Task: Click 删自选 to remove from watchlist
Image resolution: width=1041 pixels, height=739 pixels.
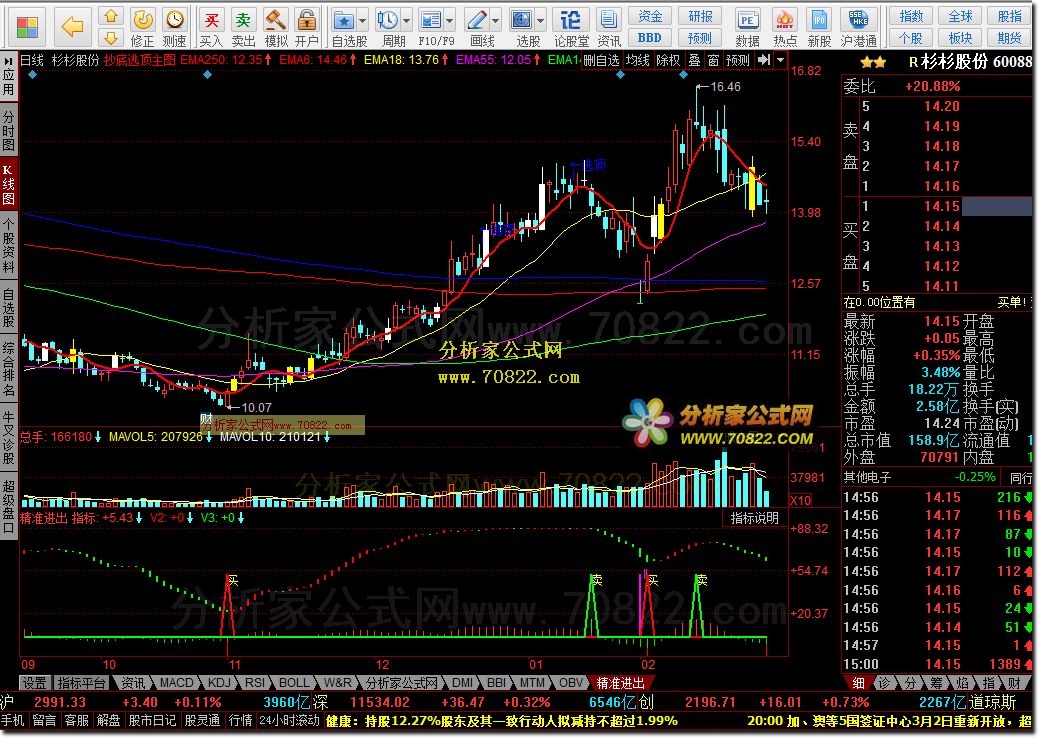Action: coord(601,60)
